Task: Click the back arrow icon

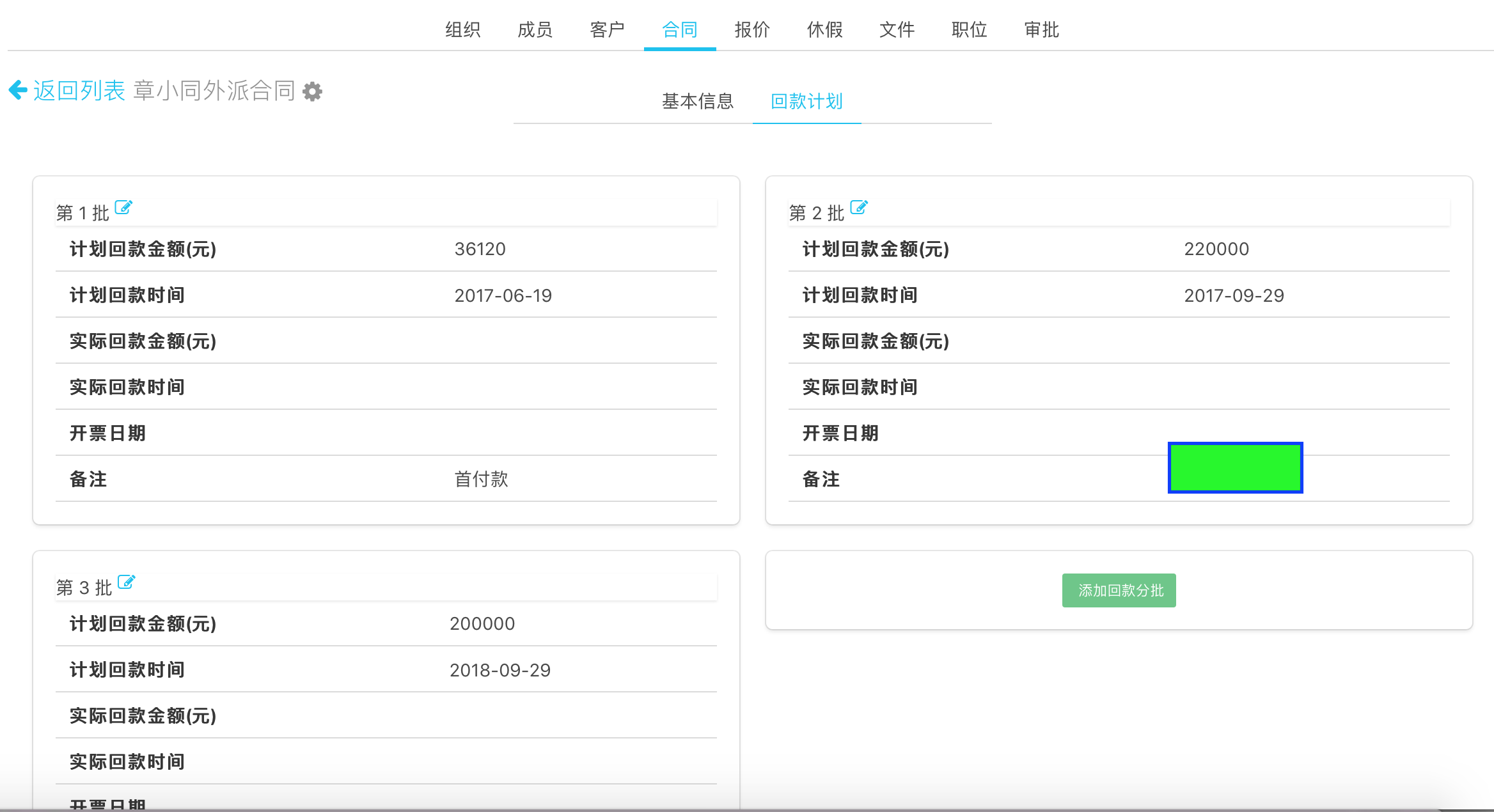Action: 18,90
